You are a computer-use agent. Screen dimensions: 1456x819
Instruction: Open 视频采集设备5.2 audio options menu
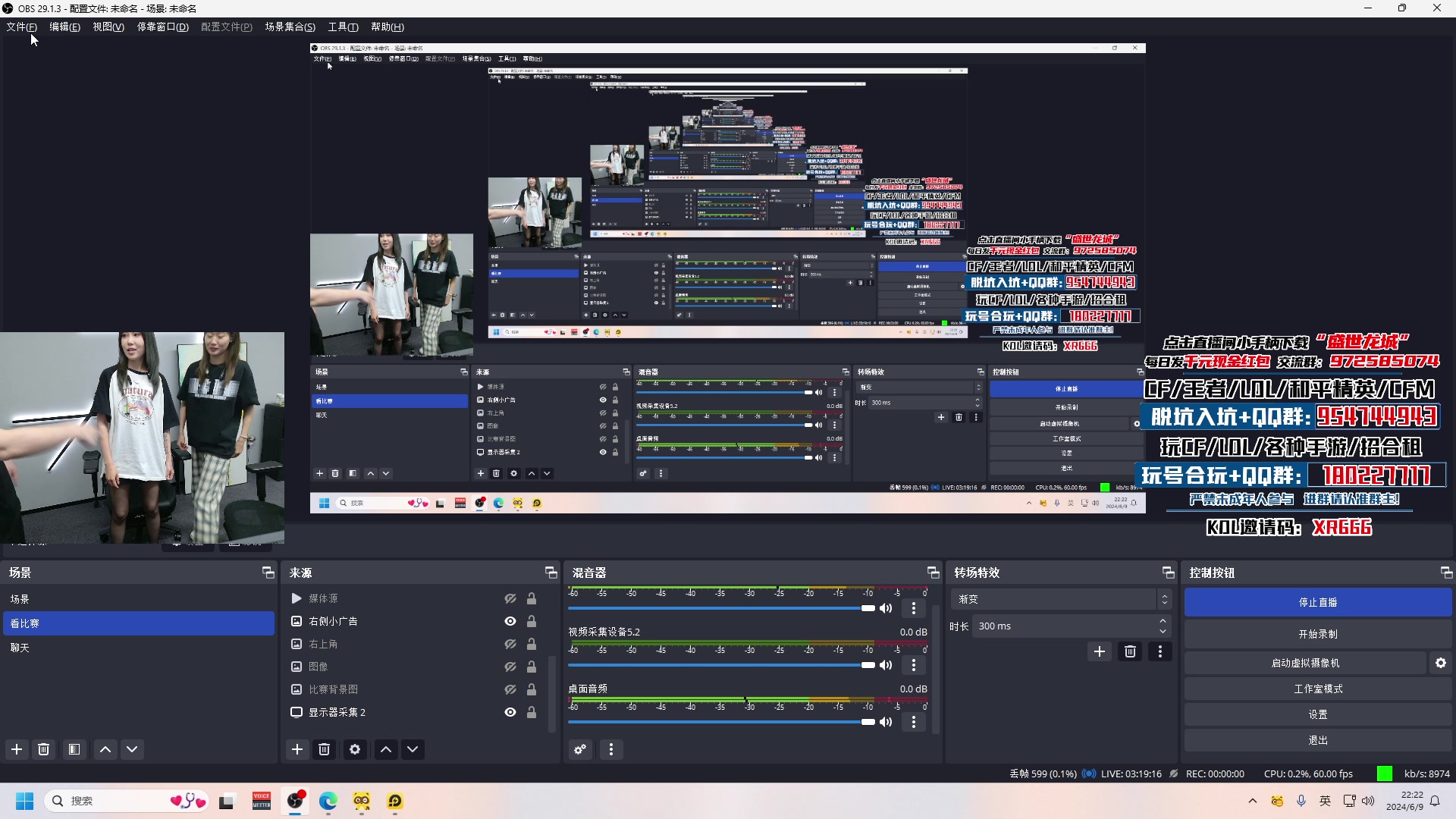(x=914, y=665)
